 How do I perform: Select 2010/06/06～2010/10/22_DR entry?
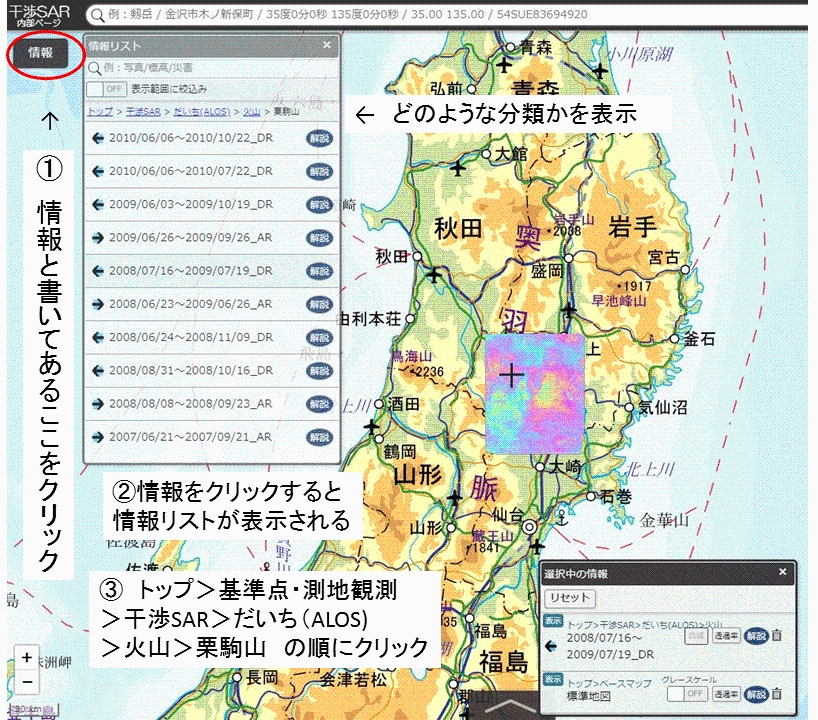tap(212, 138)
